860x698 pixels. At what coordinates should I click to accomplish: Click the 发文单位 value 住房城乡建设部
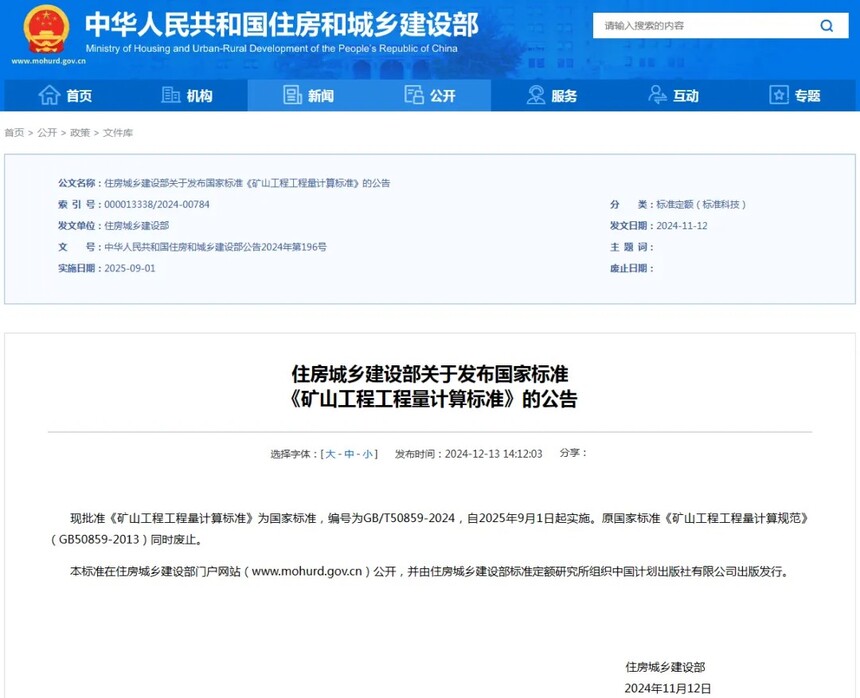pos(137,226)
